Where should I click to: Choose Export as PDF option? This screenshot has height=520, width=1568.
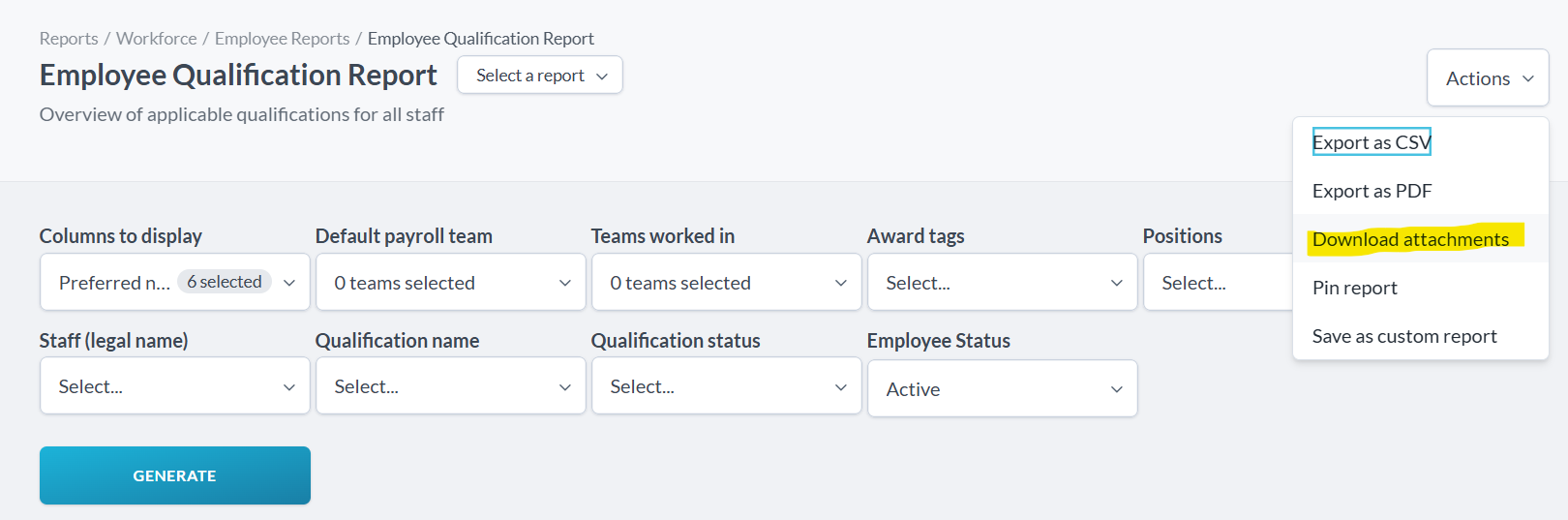click(x=1372, y=191)
